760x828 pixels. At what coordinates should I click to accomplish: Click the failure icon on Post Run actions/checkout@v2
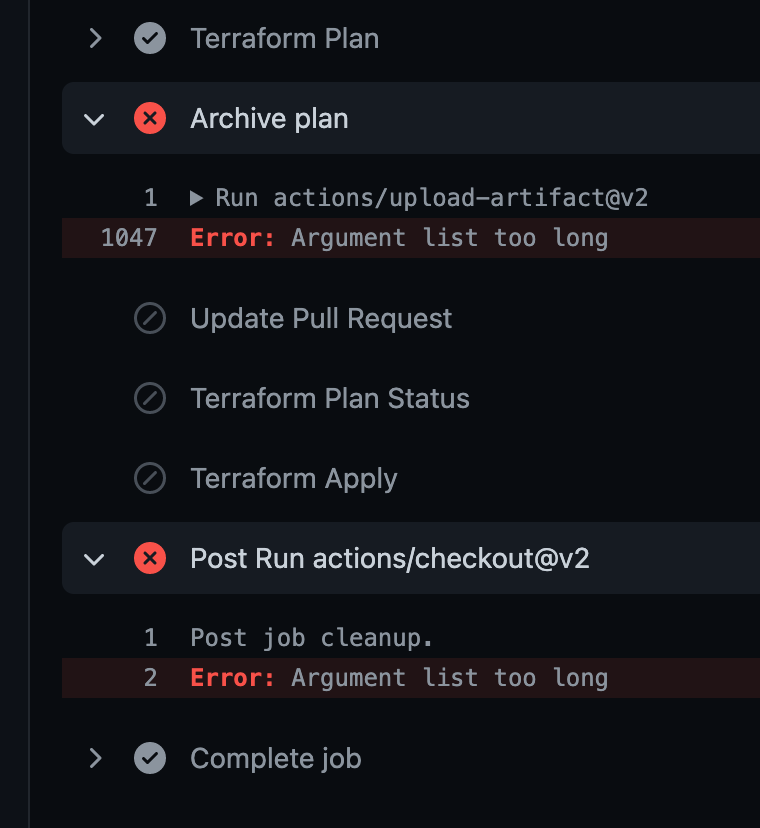[x=150, y=558]
